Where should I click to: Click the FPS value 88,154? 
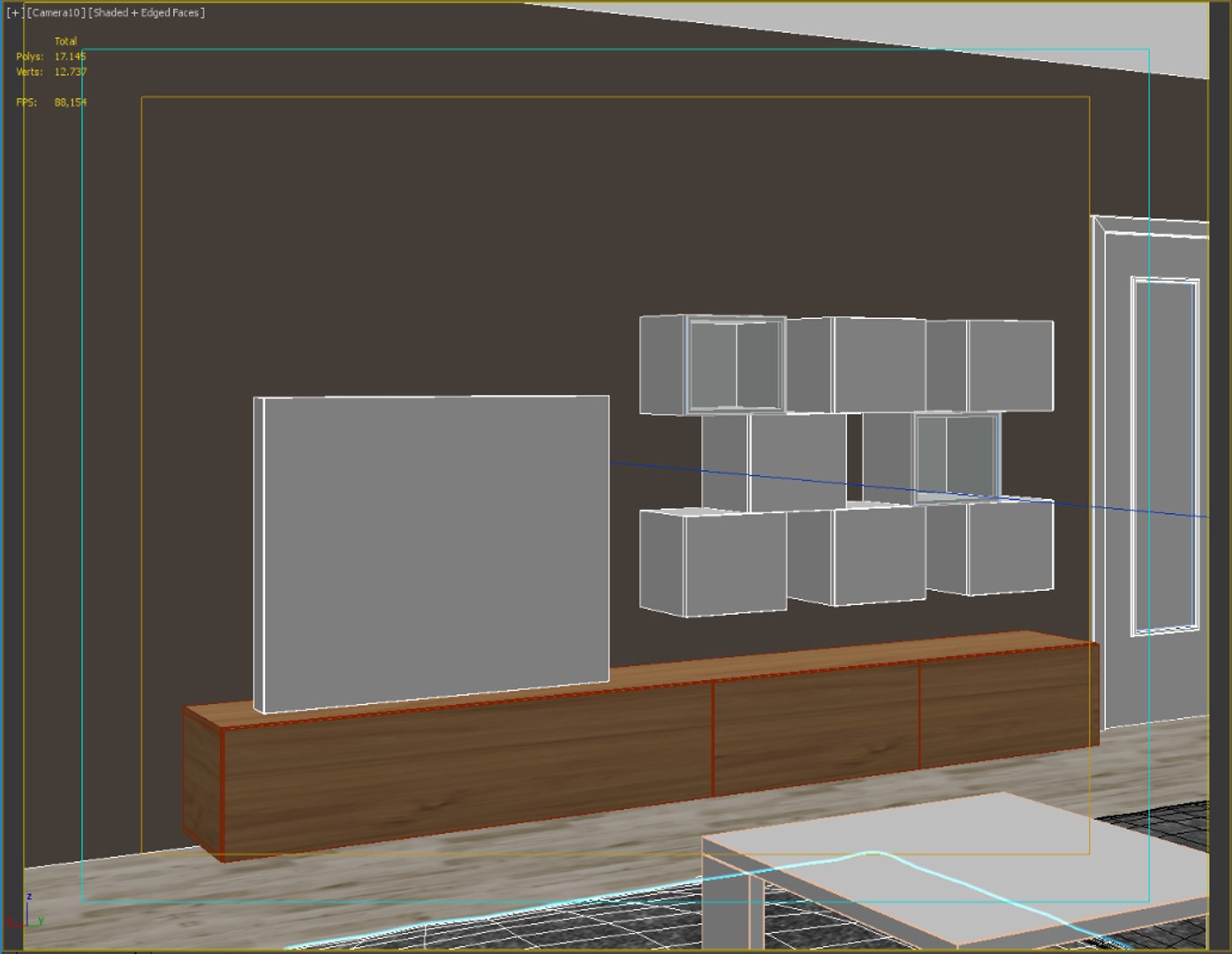[71, 102]
